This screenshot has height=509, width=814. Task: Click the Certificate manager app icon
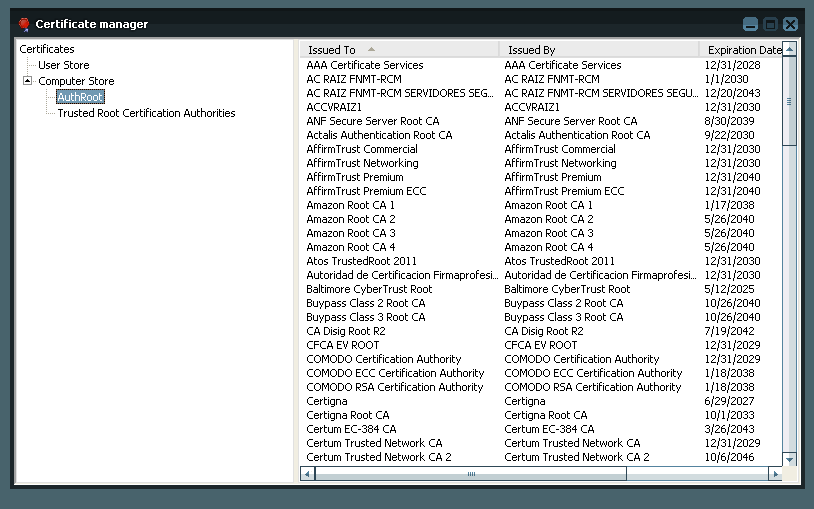click(24, 24)
